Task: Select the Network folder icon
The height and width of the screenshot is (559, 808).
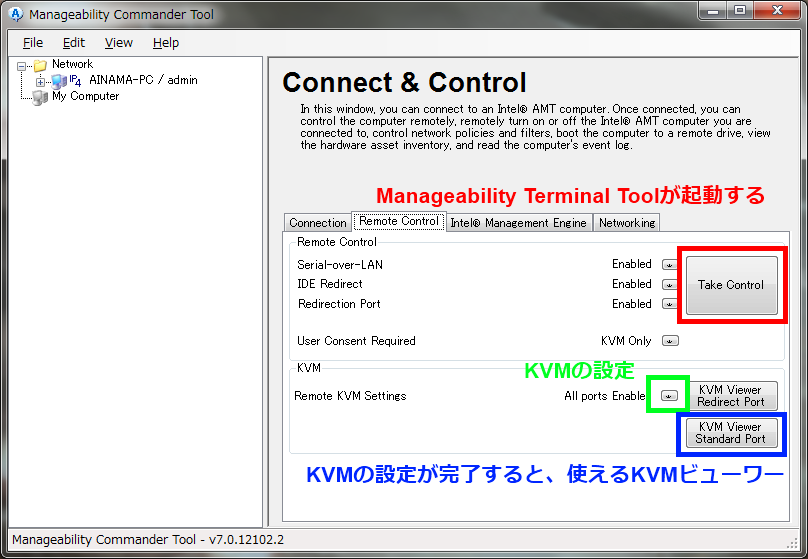Action: 40,65
